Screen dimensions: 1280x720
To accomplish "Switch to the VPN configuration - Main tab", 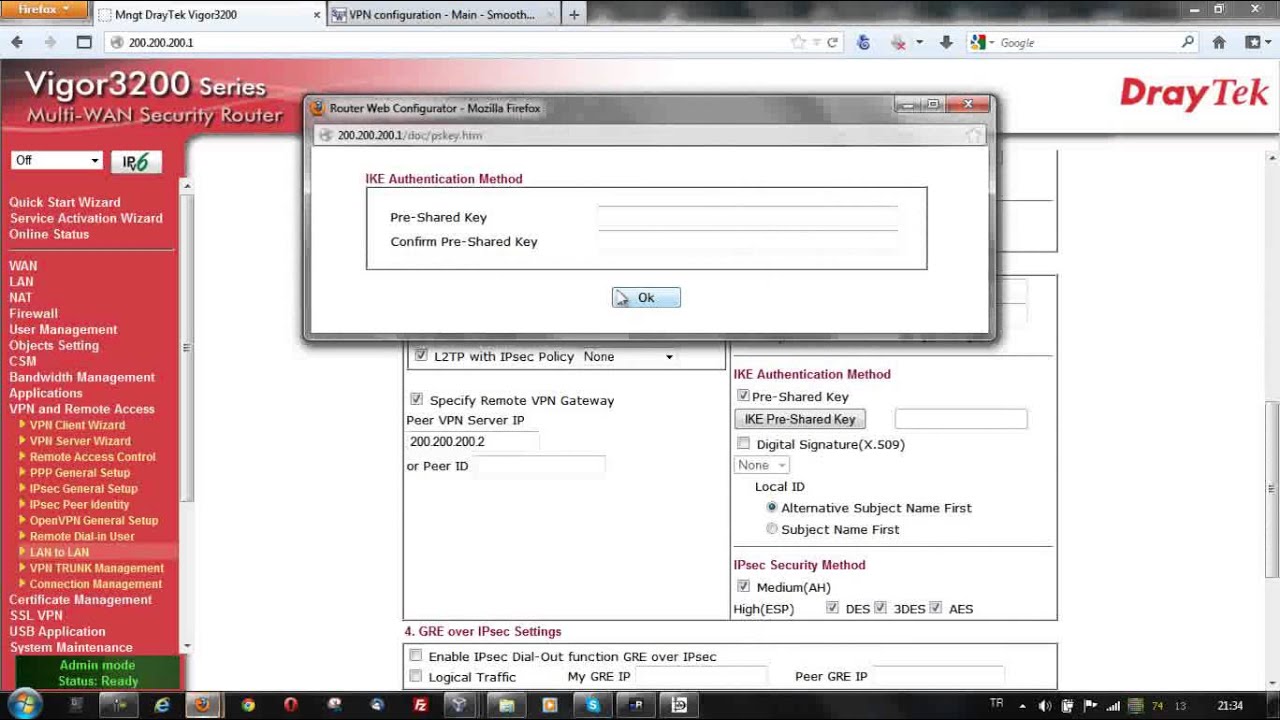I will (x=443, y=15).
